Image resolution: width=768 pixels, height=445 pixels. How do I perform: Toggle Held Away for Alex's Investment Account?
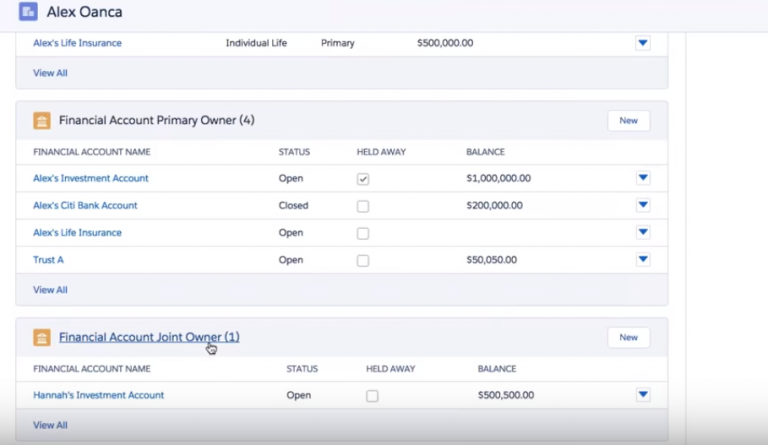point(363,179)
